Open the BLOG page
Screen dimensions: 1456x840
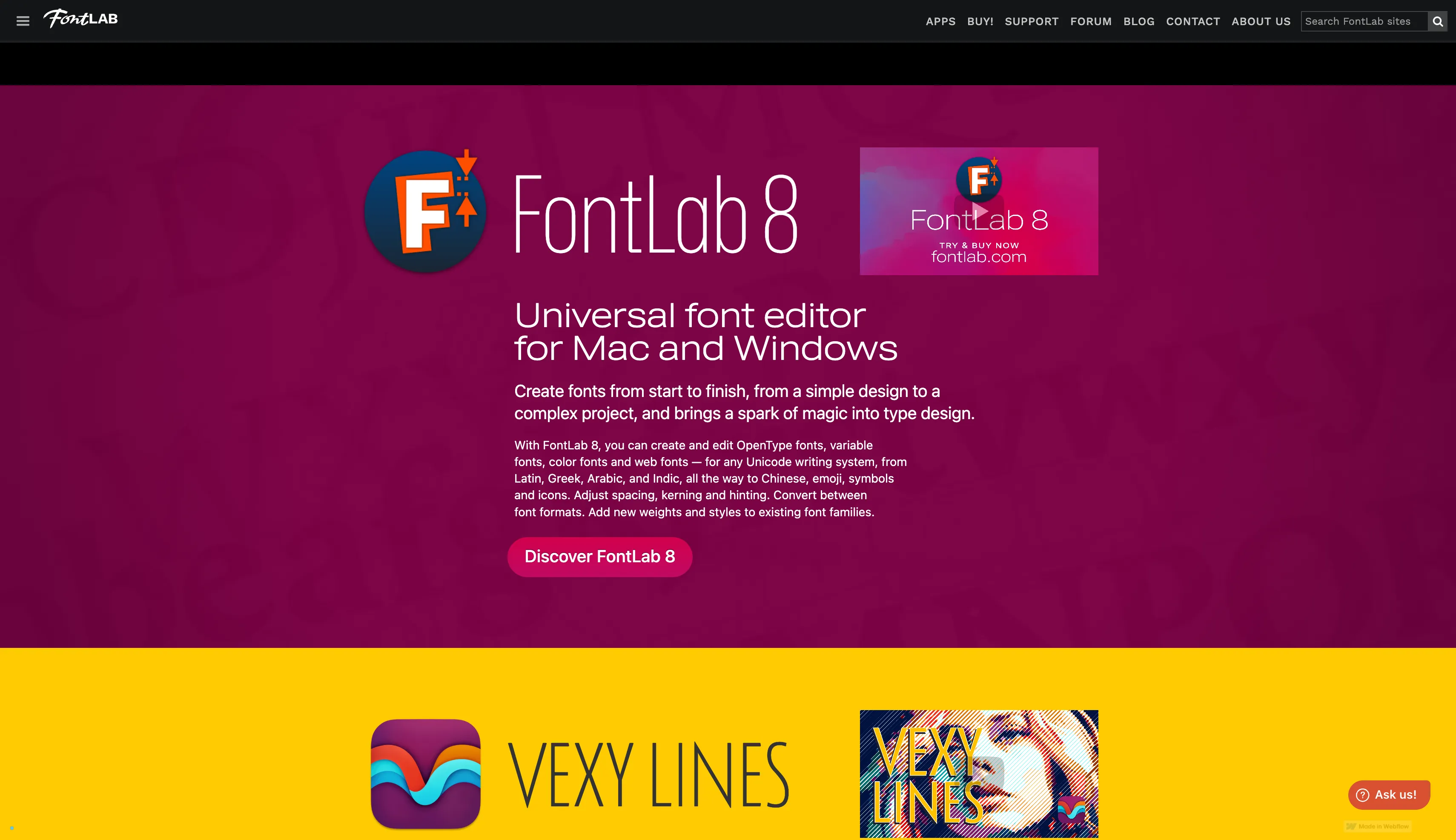click(1139, 21)
